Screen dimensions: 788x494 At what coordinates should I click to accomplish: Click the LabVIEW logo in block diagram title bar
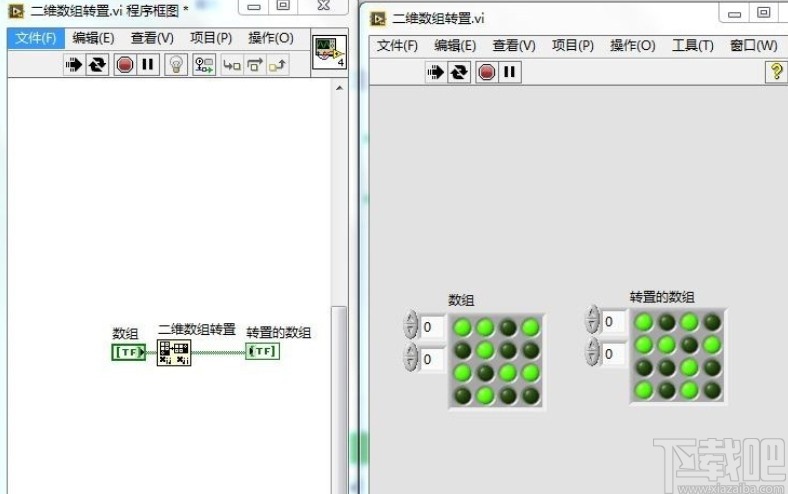click(16, 11)
